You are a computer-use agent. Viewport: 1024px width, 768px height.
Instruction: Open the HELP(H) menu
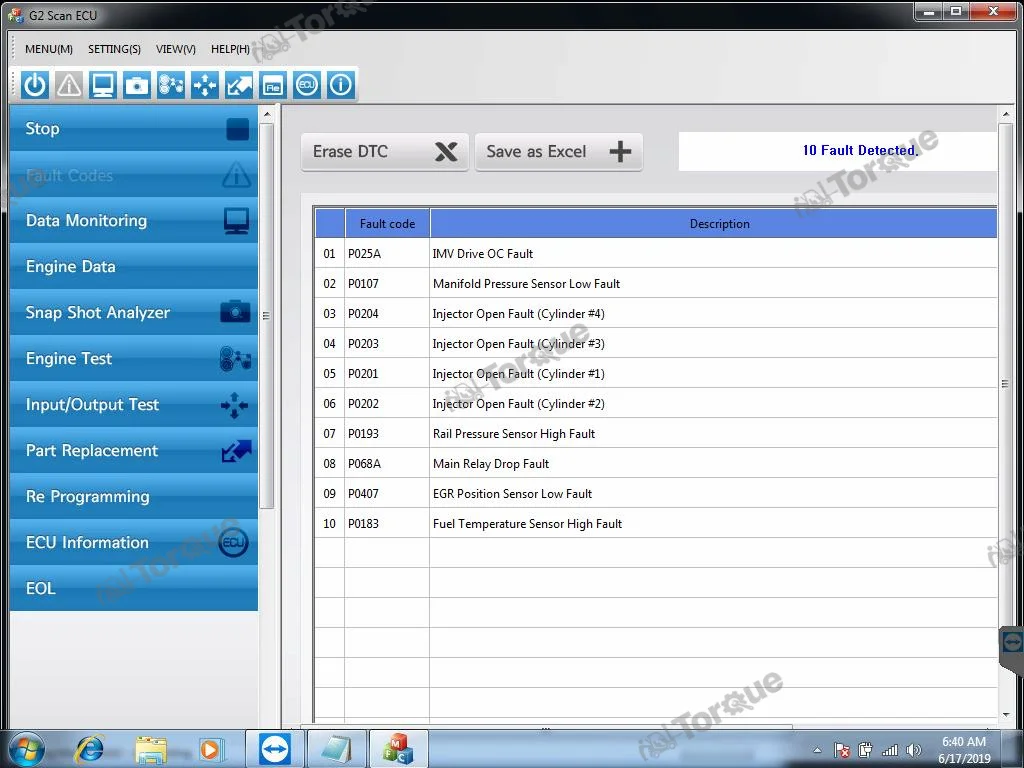tap(230, 49)
